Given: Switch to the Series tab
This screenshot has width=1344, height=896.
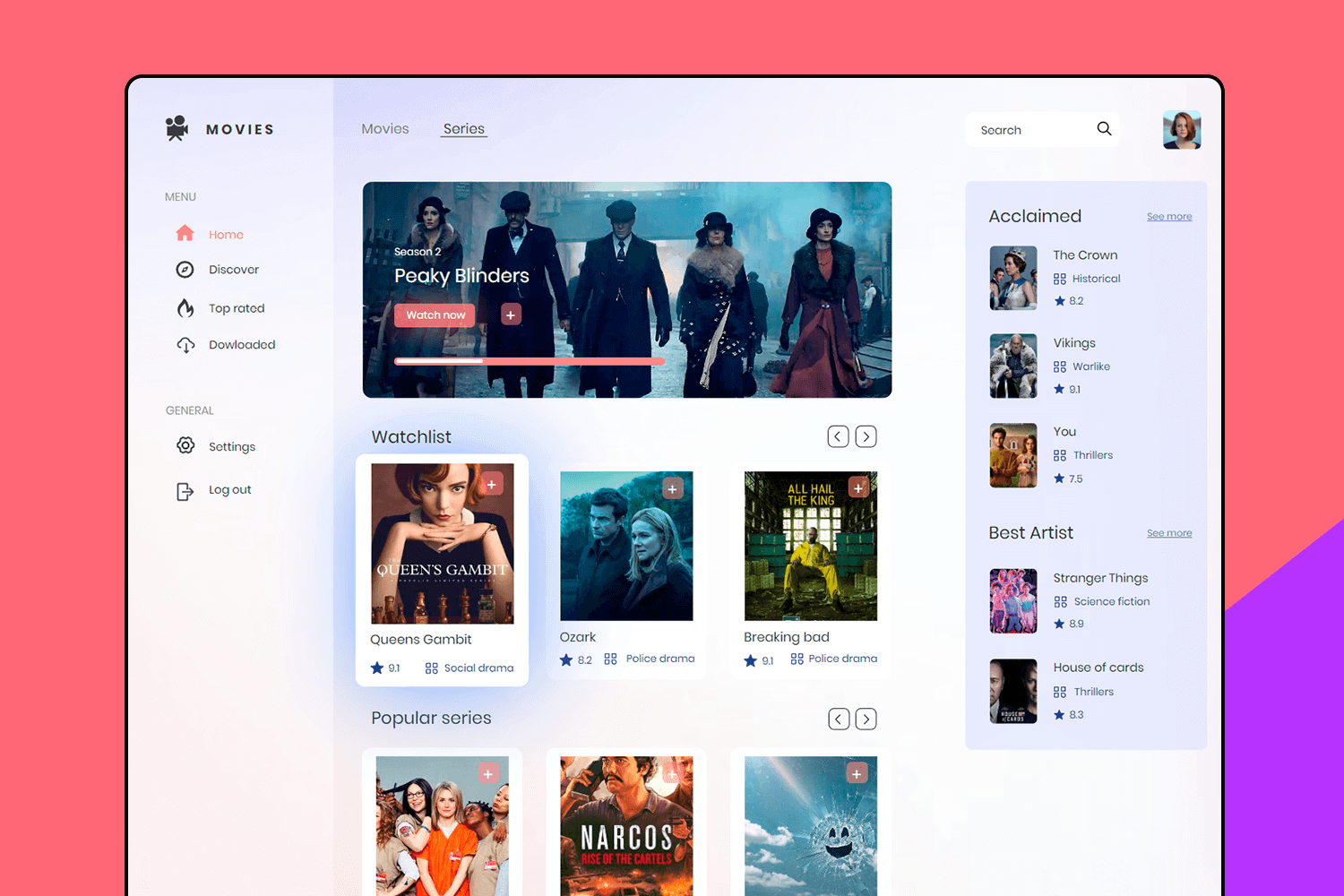Looking at the screenshot, I should click(464, 129).
